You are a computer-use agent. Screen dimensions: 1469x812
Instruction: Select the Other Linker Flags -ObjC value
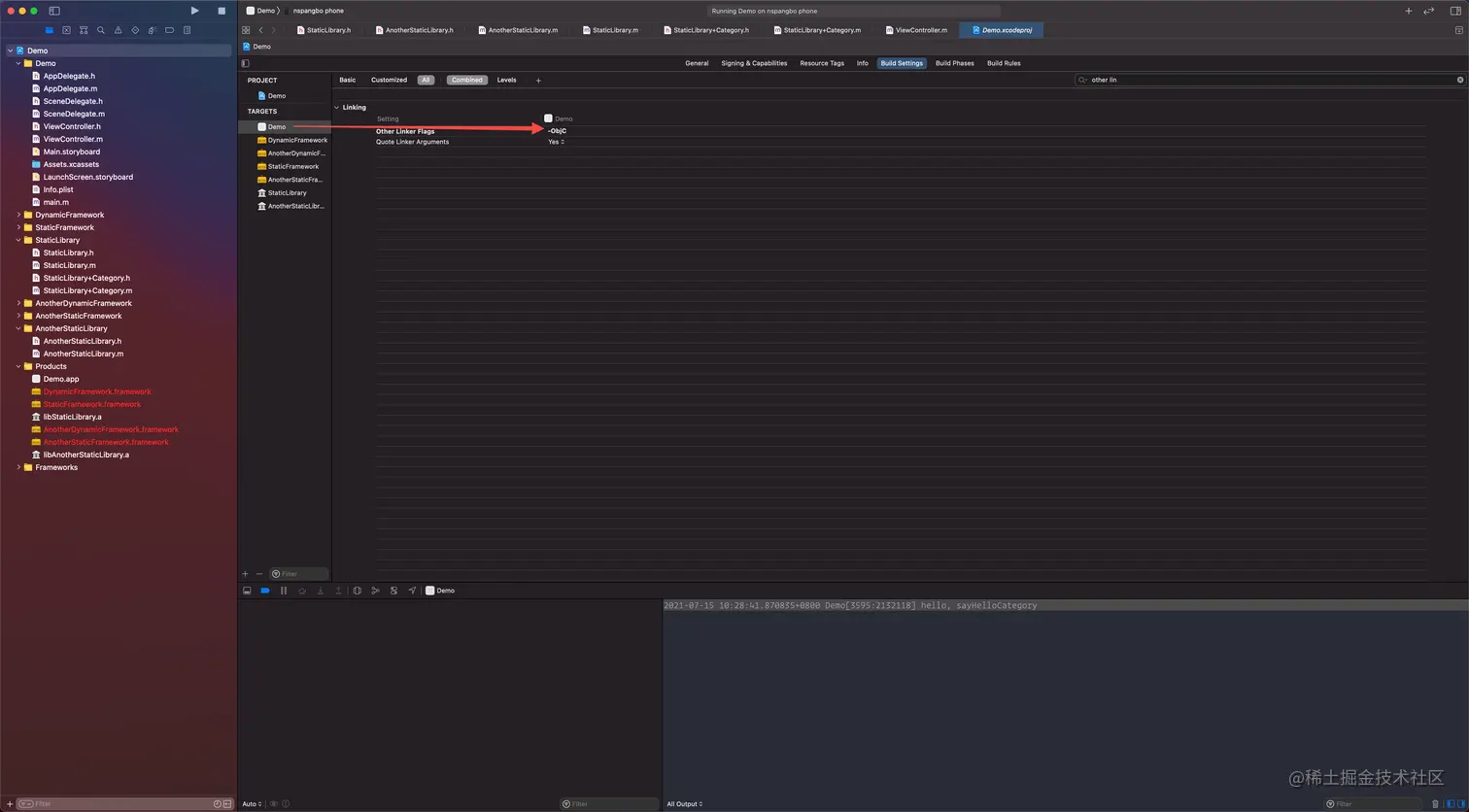[557, 130]
